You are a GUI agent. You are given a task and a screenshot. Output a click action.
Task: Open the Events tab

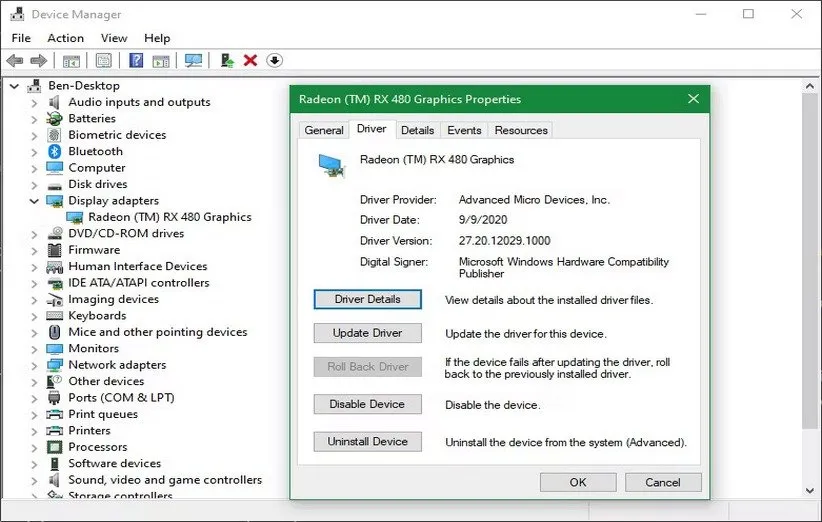point(464,130)
